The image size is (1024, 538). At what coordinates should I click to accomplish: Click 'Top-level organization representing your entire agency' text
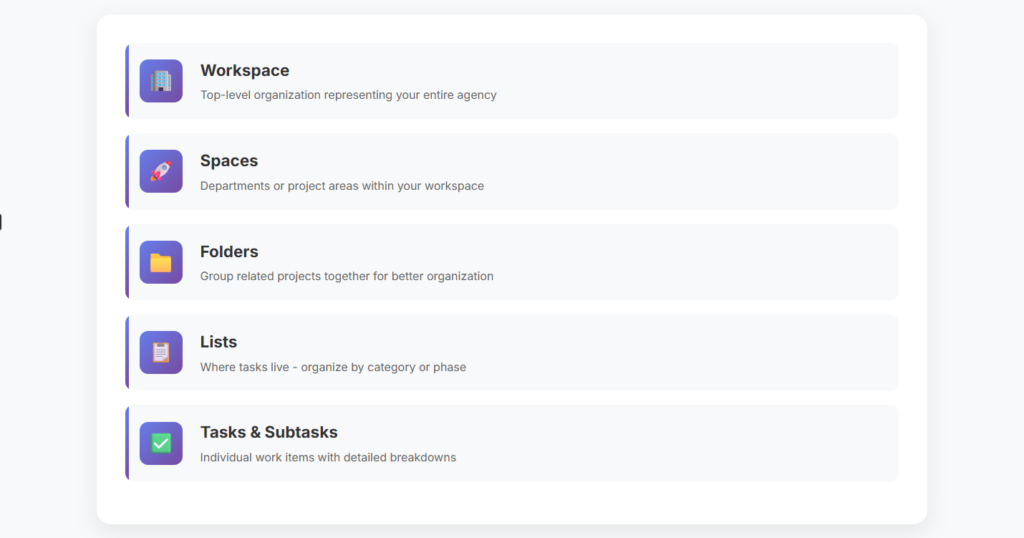click(x=348, y=95)
